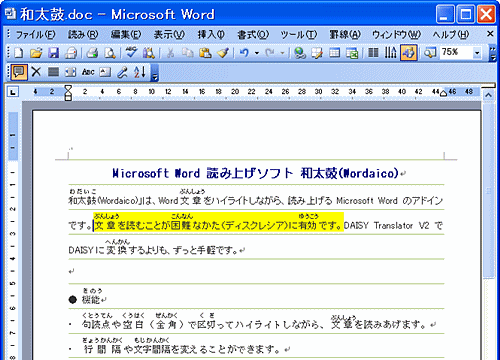The height and width of the screenshot is (360, 500).
Task: Expand the Standard toolbar options at the right end
Action: 493,53
